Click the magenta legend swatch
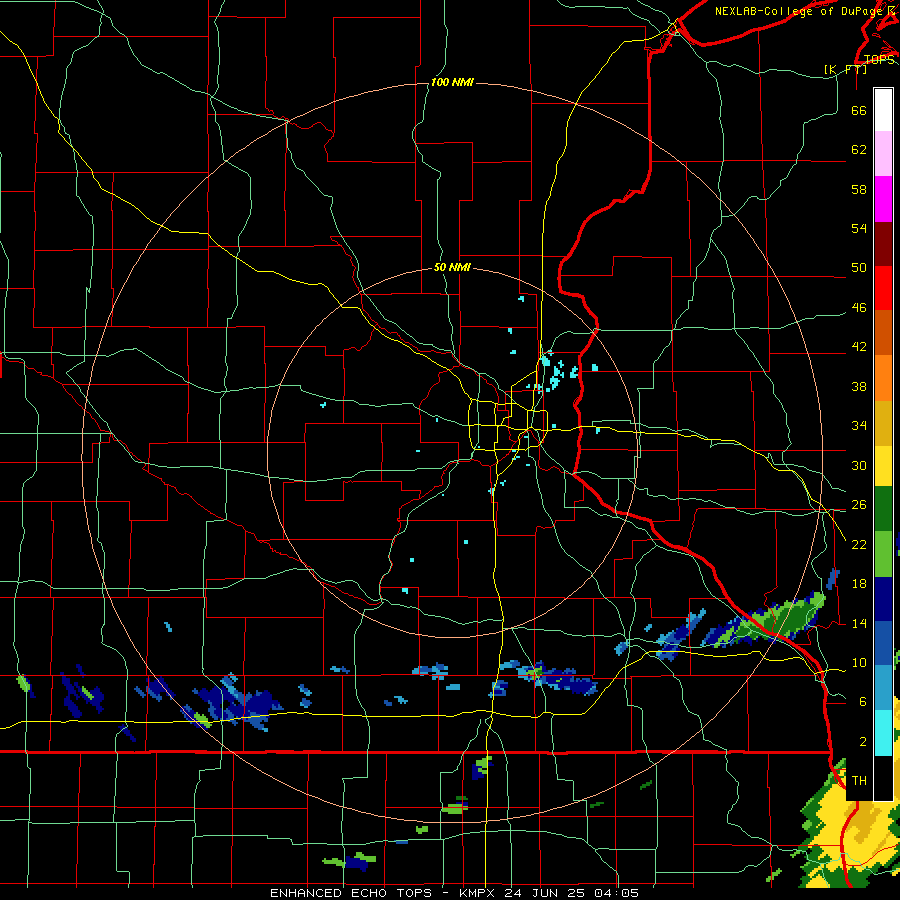900x900 pixels. click(x=883, y=199)
